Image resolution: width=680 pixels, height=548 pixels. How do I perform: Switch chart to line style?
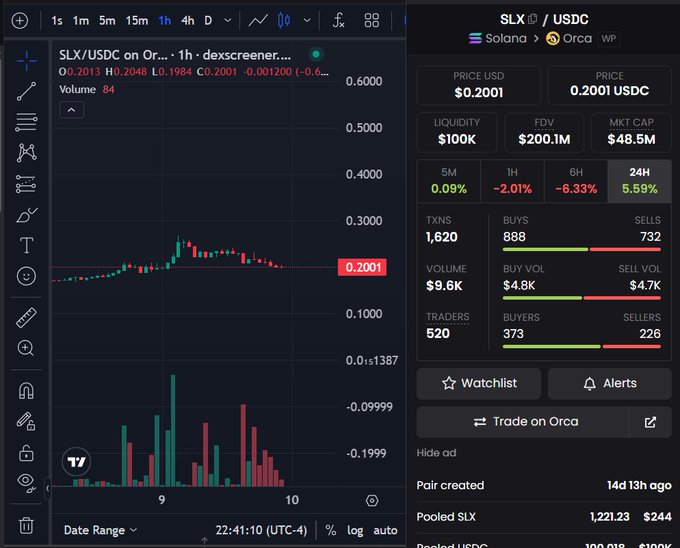(x=258, y=20)
